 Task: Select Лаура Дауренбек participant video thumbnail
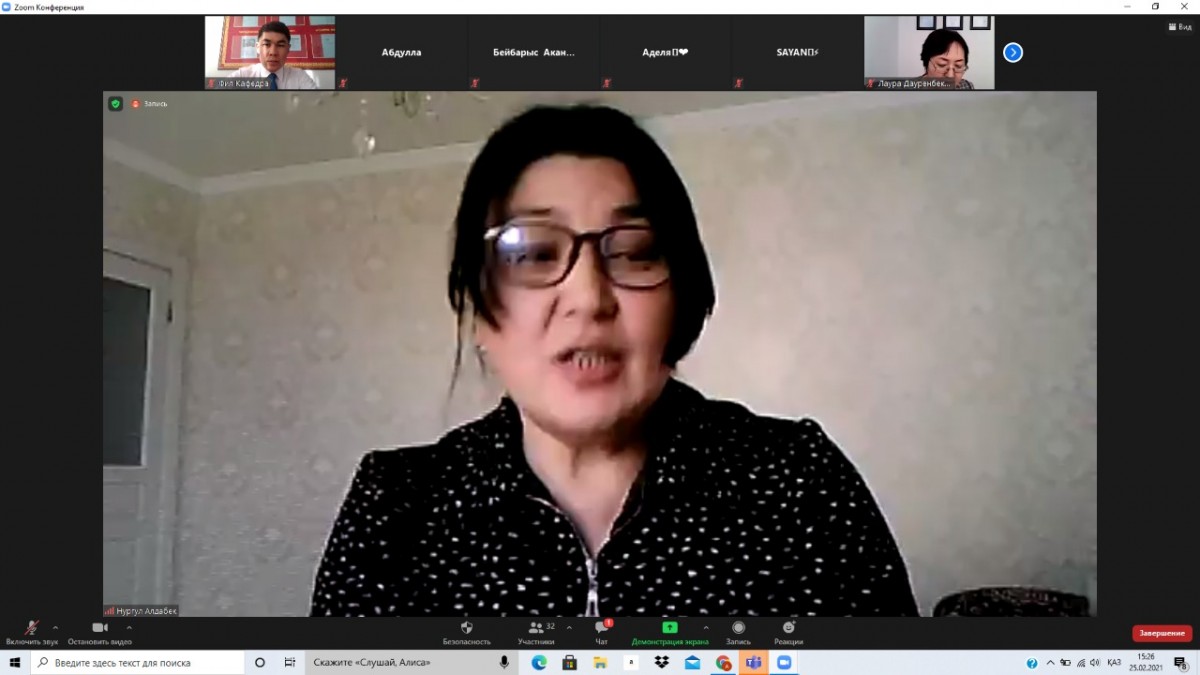929,52
